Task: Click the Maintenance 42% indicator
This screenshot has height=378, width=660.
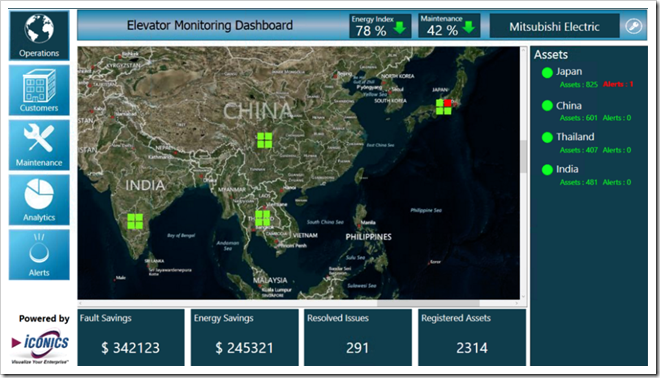Action: (x=449, y=26)
